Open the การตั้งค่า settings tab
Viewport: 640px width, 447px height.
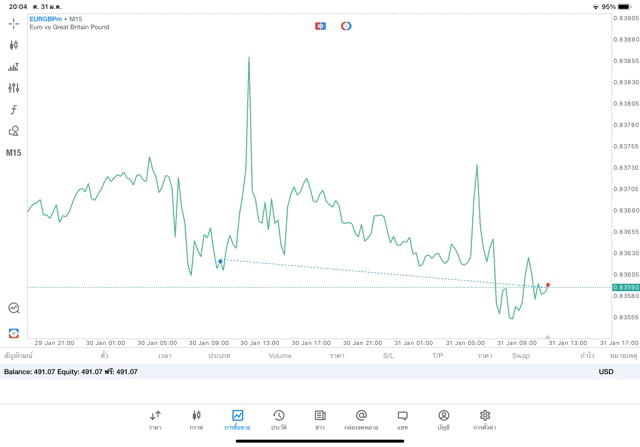(485, 419)
